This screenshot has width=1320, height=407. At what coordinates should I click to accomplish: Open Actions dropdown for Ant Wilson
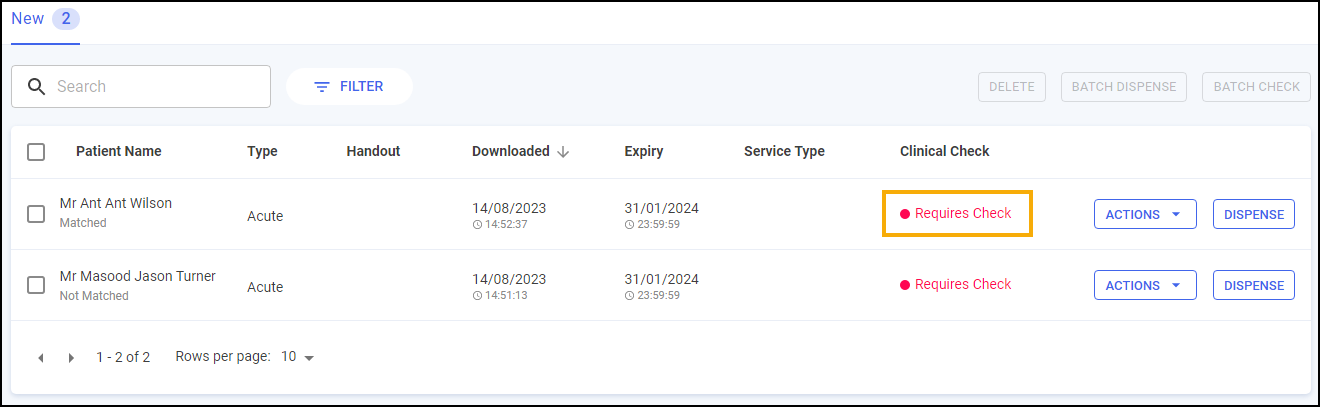click(1145, 214)
